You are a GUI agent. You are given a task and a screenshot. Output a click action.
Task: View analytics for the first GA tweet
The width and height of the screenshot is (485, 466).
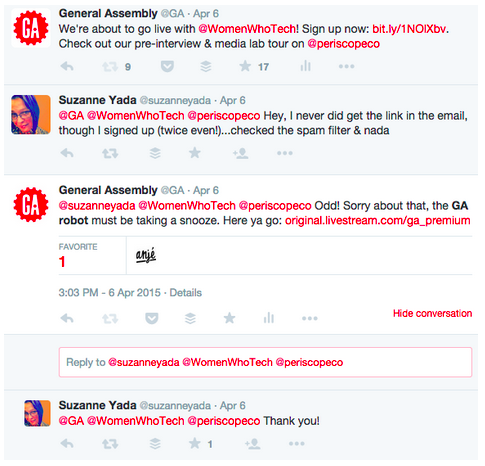point(305,66)
